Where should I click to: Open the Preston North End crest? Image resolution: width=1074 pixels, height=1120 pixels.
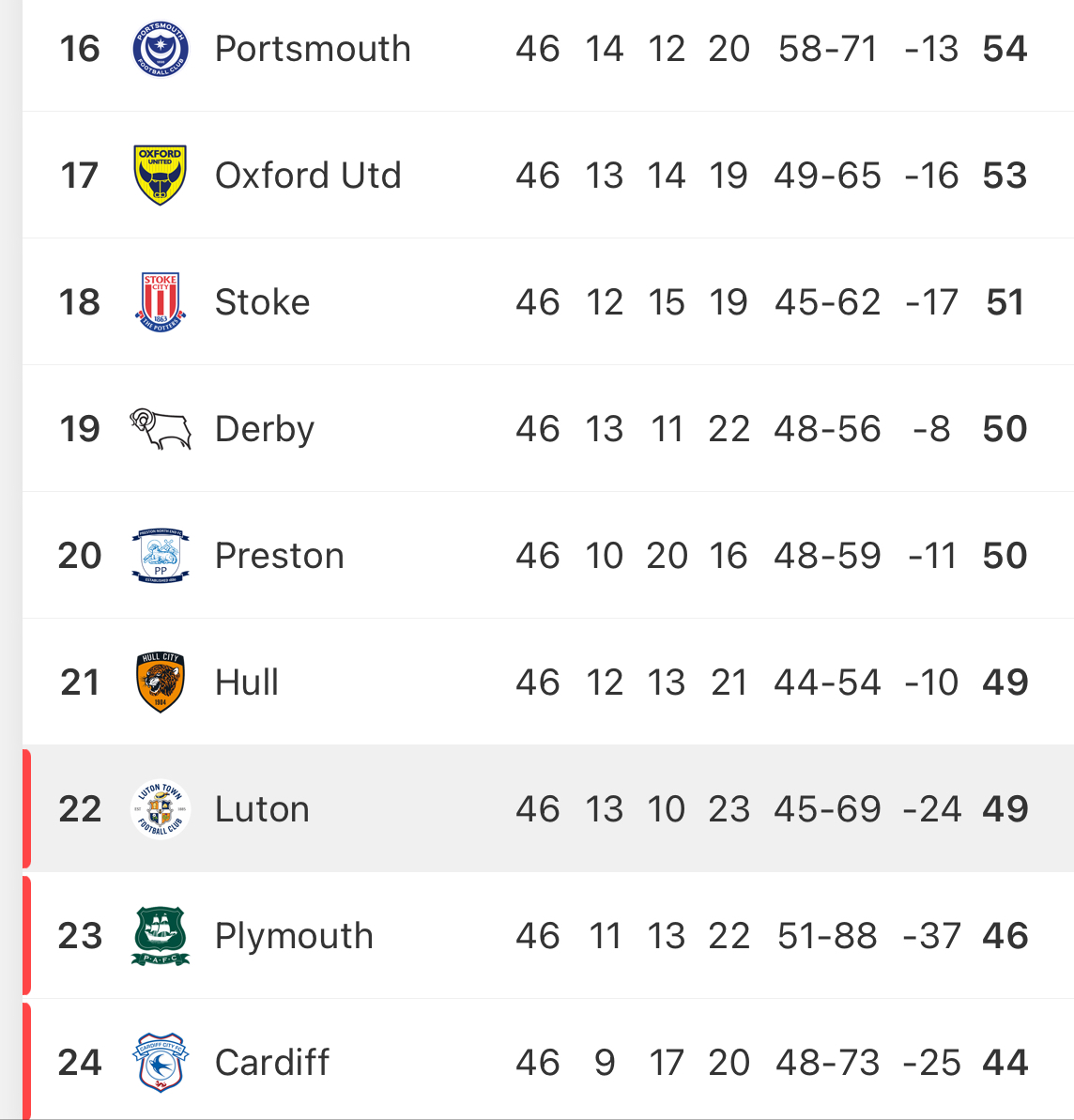pyautogui.click(x=161, y=556)
